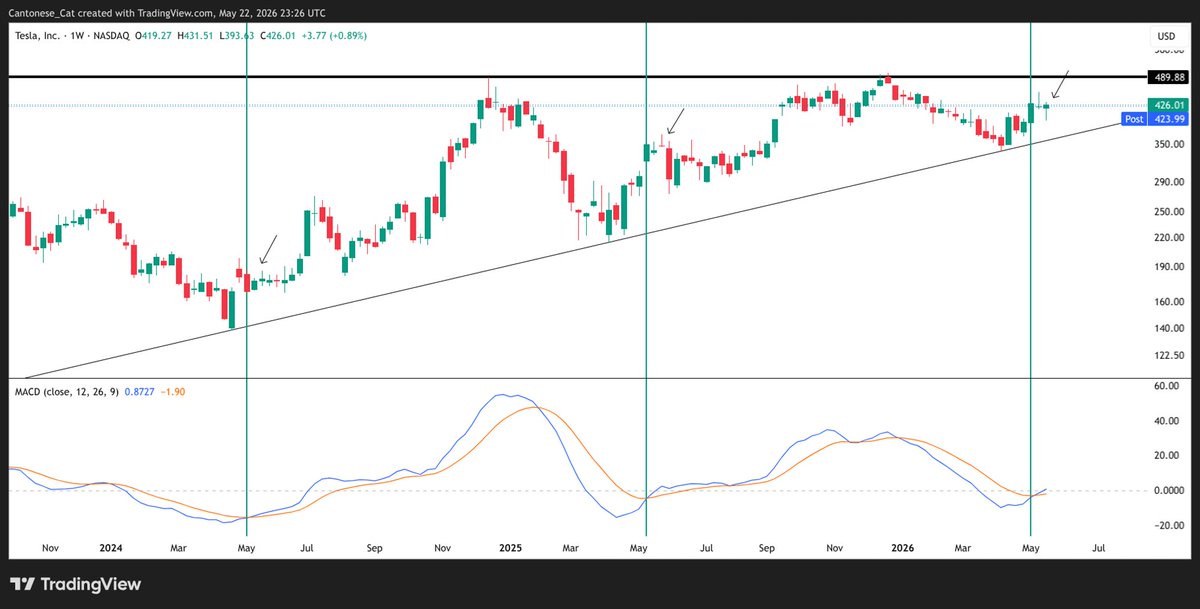Click the 60.00 MACD axis label
Viewport: 1200px width, 609px height.
coord(1169,385)
